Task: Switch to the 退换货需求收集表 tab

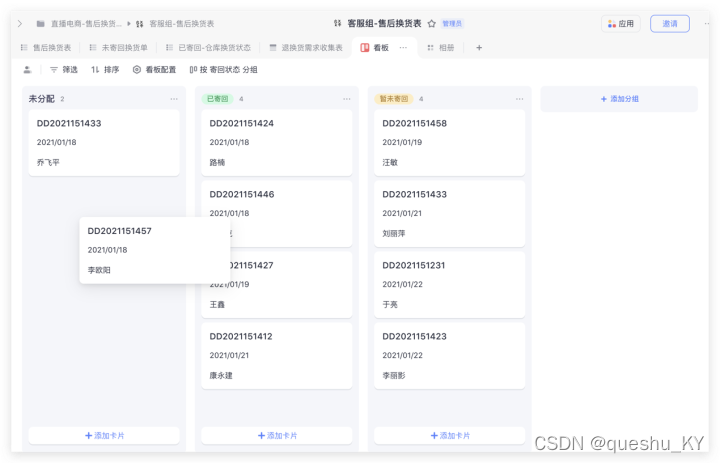Action: click(306, 48)
